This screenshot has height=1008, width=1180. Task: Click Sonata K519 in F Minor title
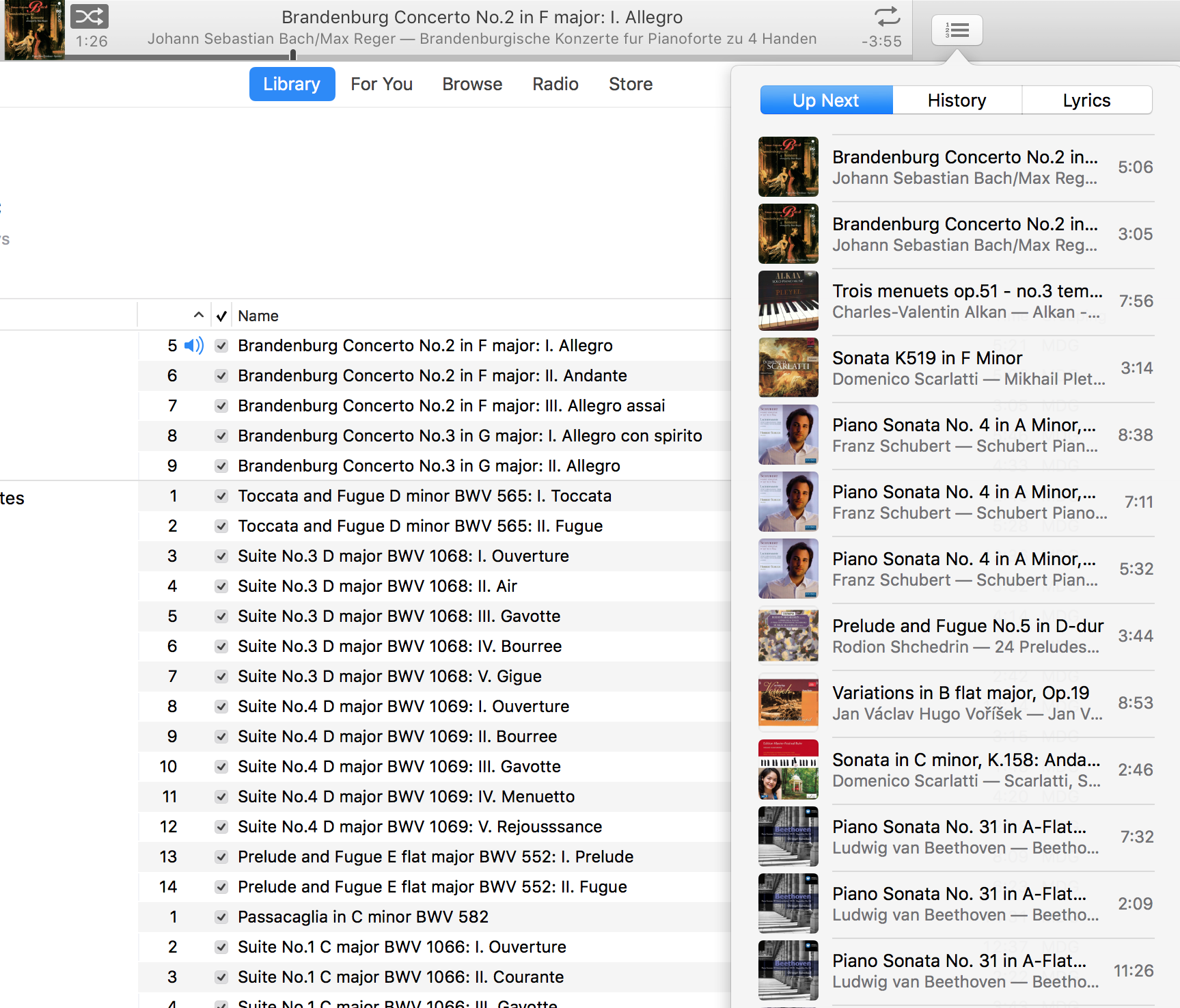click(927, 358)
